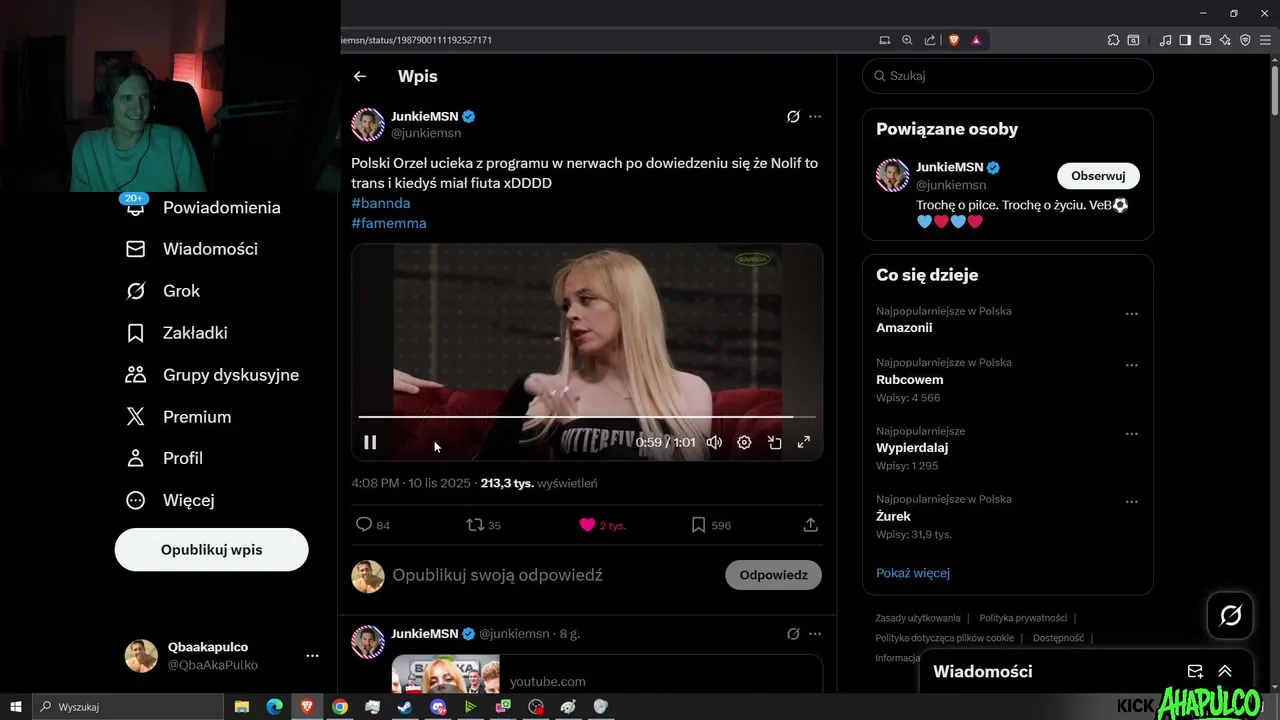Seek on the video progress bar
This screenshot has height=720, width=1280.
click(x=587, y=416)
